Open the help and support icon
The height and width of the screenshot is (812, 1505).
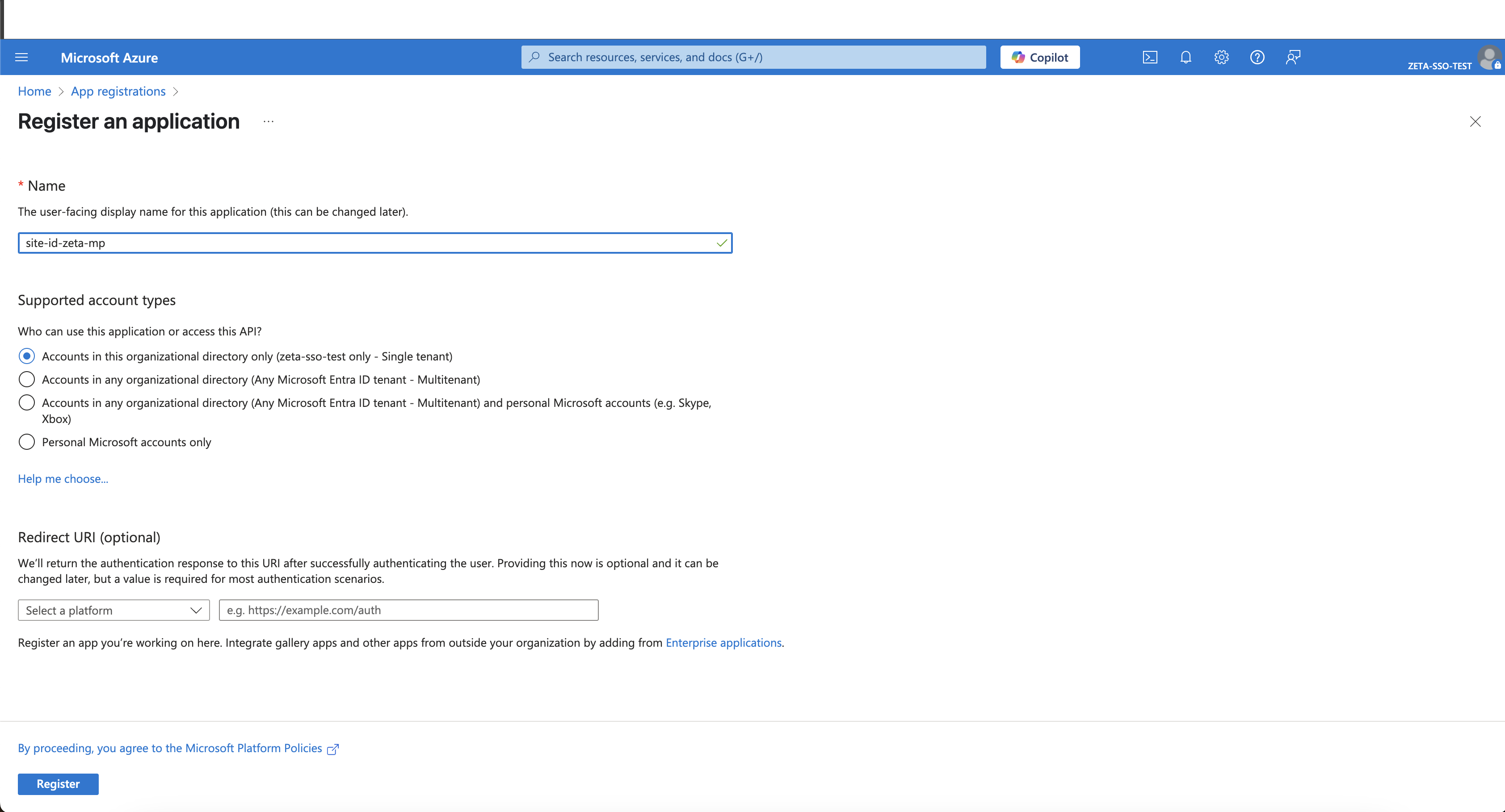click(x=1257, y=57)
